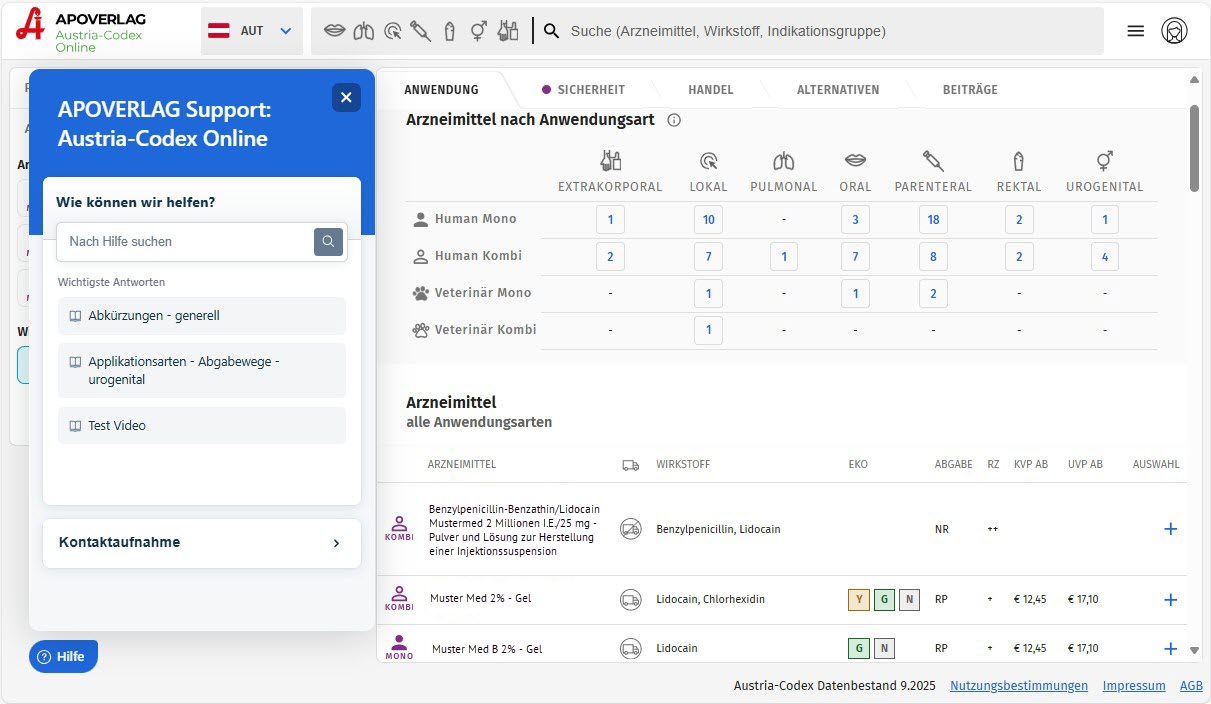Switch to the Sicherheit tab

tap(584, 90)
